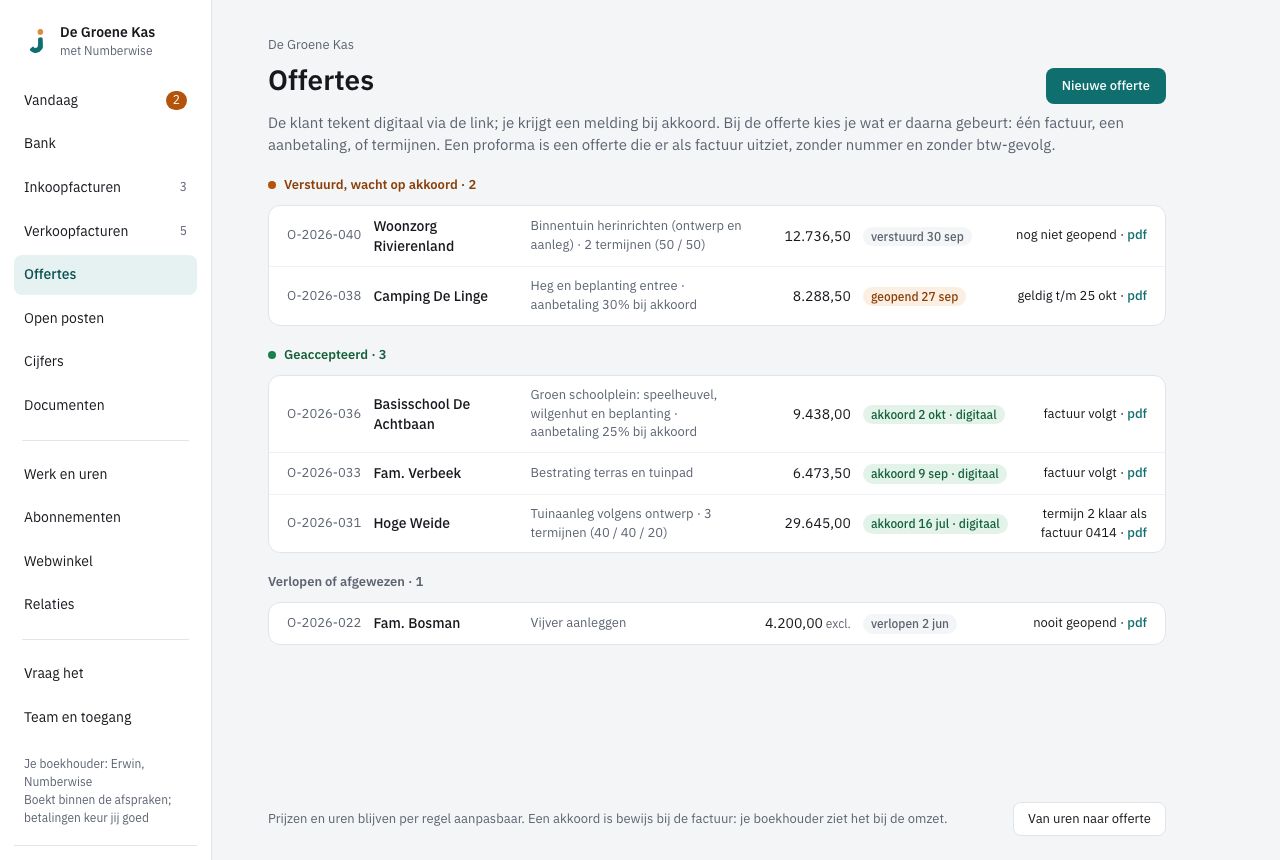
Task: Click the 'verstuurd 30 sep' status badge
Action: click(917, 237)
